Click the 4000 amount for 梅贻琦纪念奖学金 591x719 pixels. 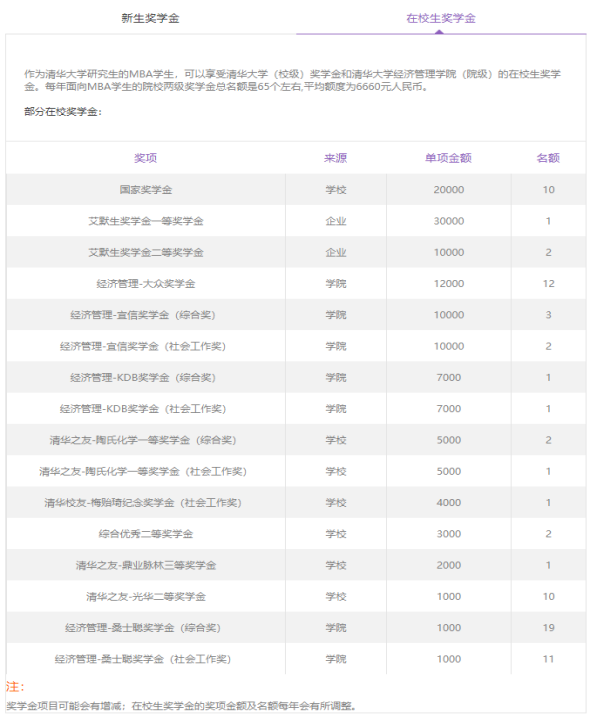[x=449, y=503]
